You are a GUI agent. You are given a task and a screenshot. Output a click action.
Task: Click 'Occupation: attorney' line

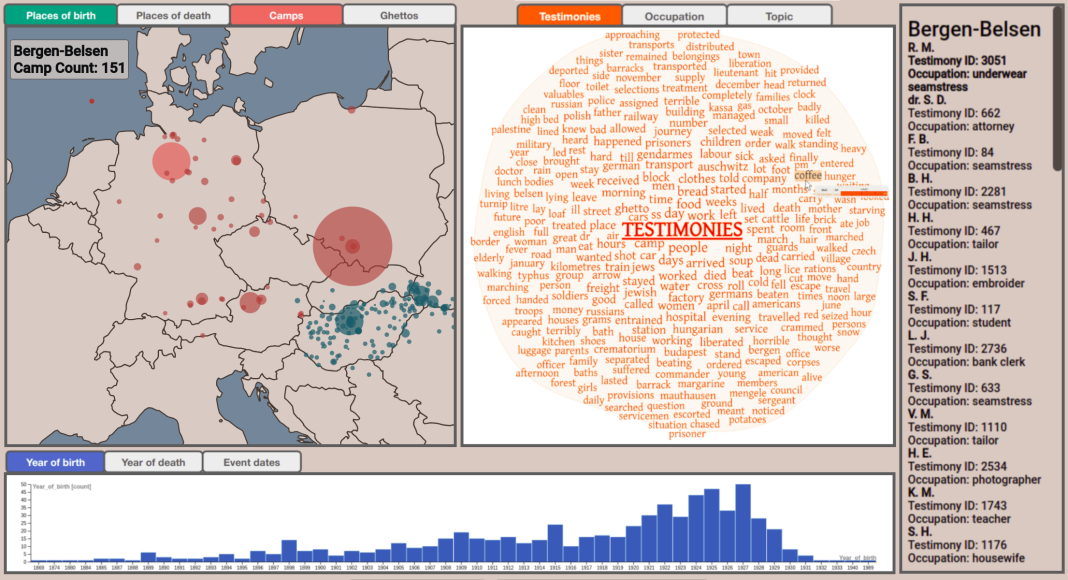pyautogui.click(x=960, y=127)
